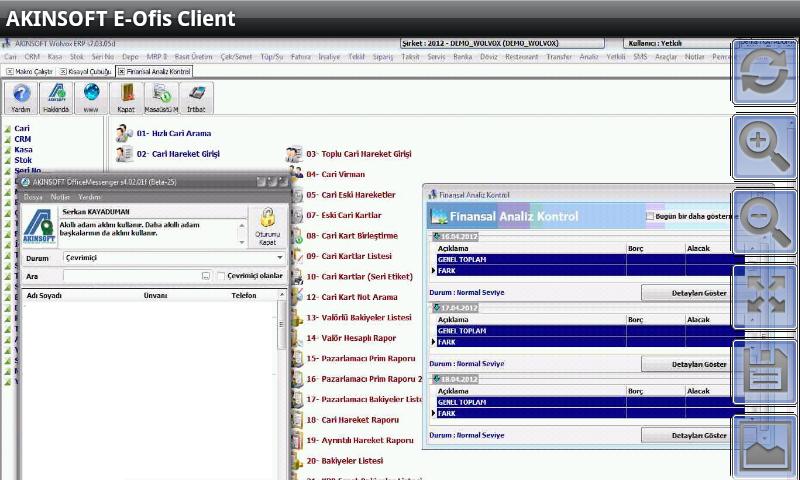Open the www globe icon

tap(91, 97)
